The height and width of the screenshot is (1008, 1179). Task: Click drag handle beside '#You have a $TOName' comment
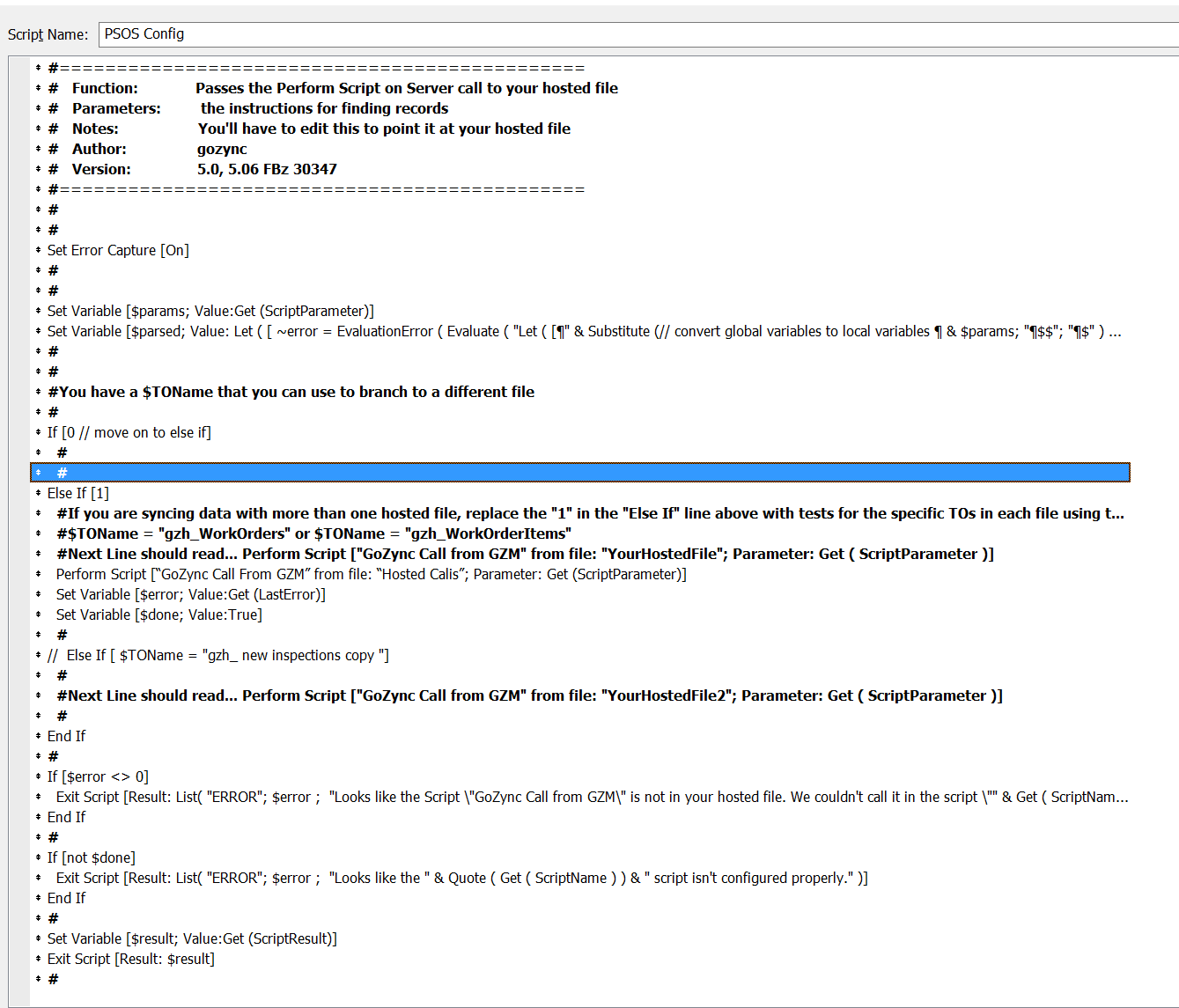(x=38, y=392)
